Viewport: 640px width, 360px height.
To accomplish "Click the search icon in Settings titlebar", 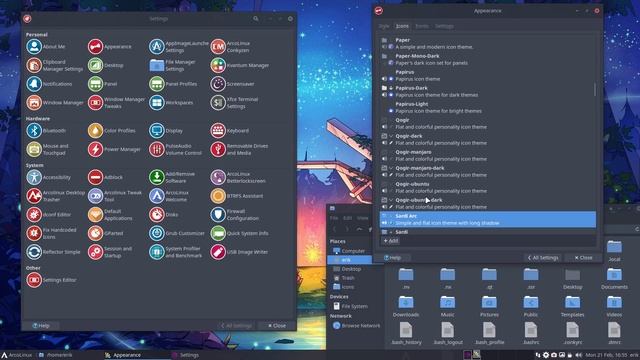I will click(x=256, y=19).
